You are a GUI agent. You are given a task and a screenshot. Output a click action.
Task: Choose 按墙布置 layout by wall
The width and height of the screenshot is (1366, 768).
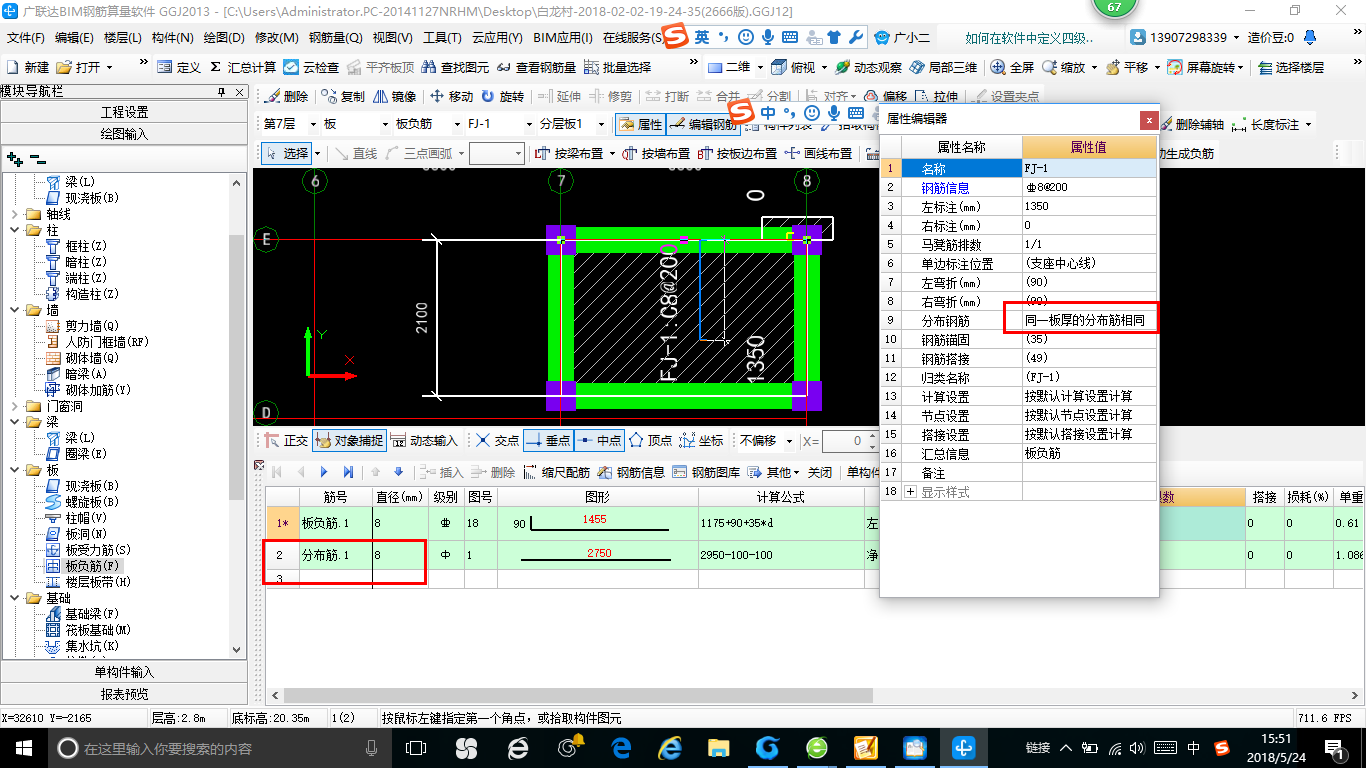[x=656, y=153]
